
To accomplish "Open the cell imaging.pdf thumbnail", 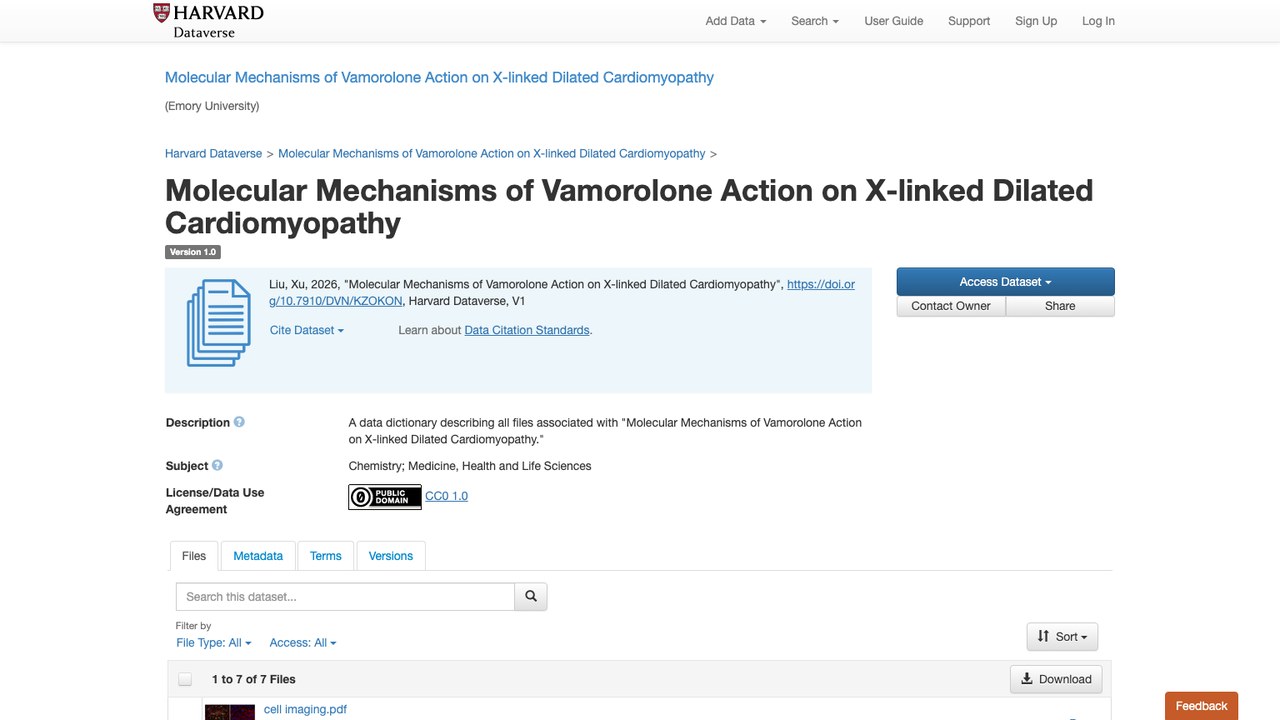I will click(x=230, y=712).
